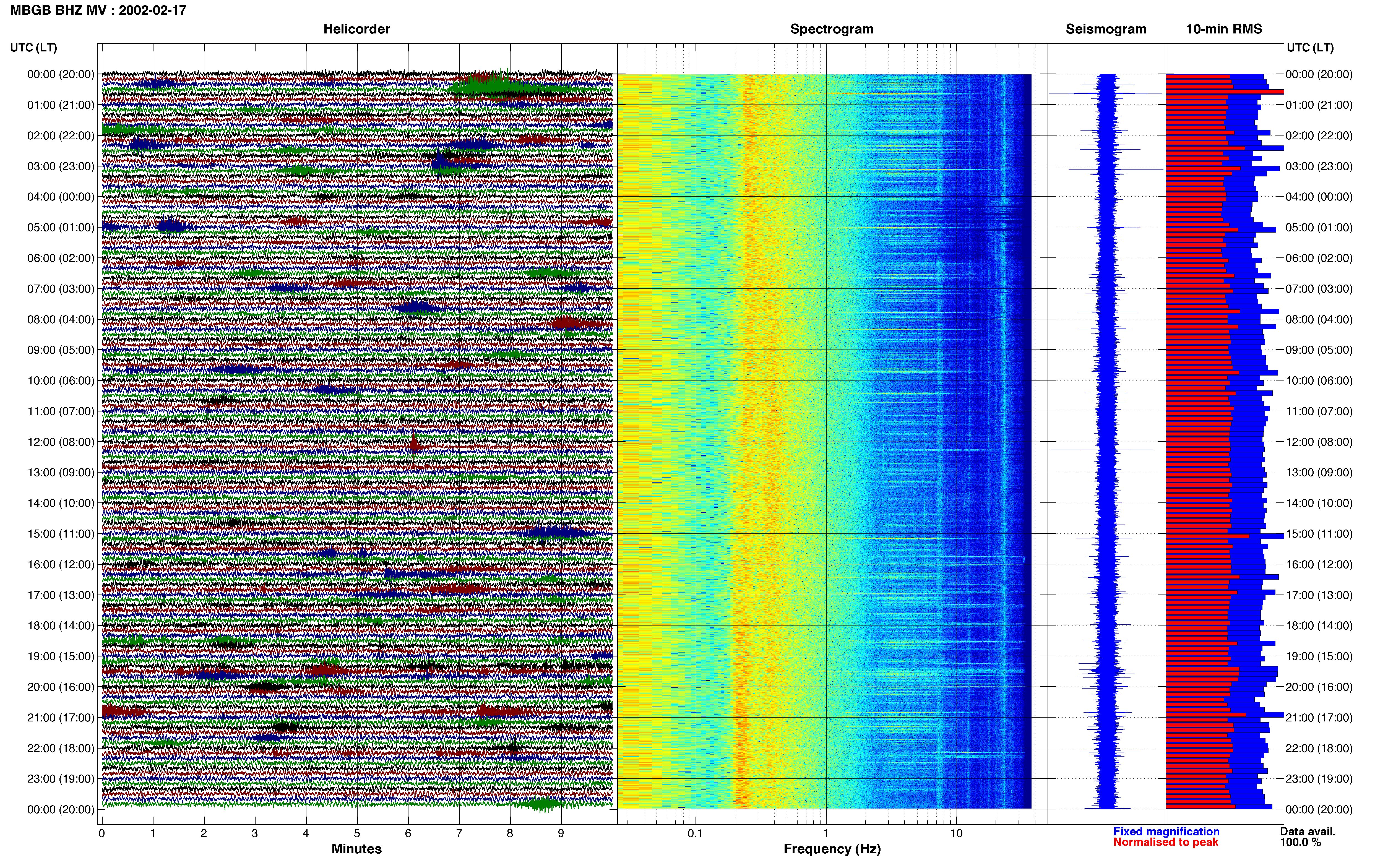Select left time label '17:00 (13:00)'

pyautogui.click(x=61, y=595)
